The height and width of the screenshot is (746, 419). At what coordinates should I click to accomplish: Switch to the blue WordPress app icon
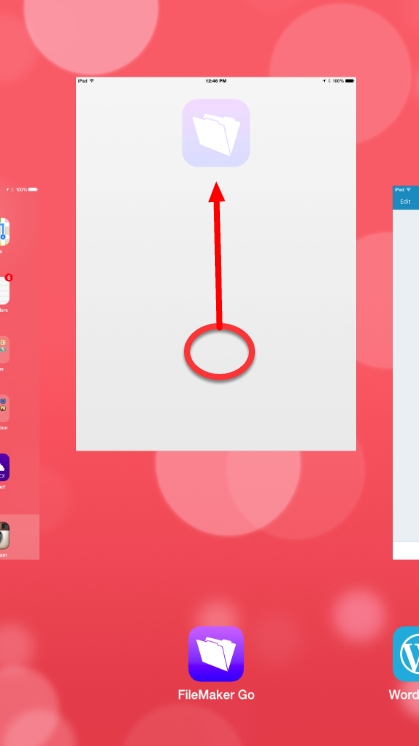click(x=406, y=654)
